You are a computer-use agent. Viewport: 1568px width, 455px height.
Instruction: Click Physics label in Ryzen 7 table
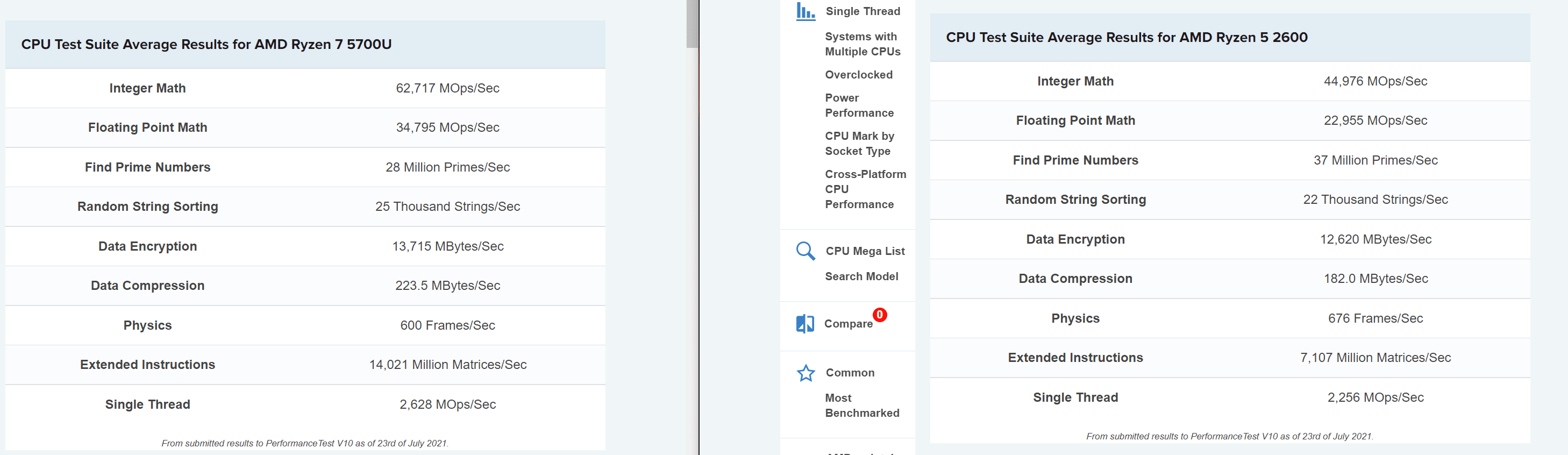[147, 325]
